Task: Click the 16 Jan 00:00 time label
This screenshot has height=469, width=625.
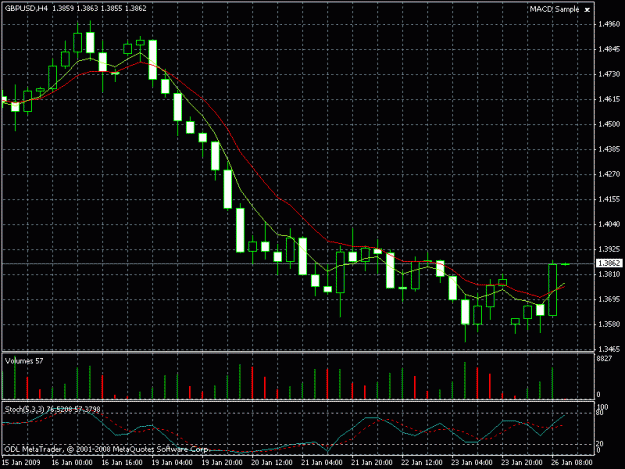Action: 72,462
